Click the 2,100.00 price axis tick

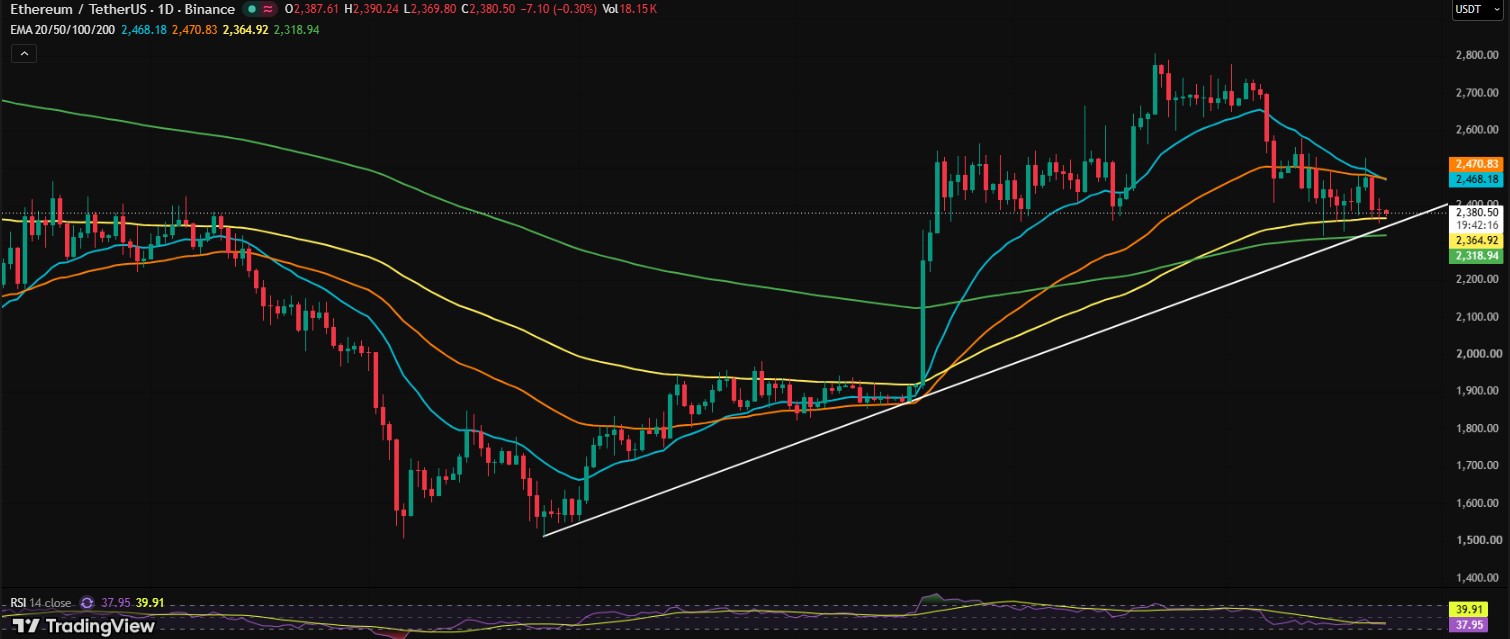[x=1476, y=317]
